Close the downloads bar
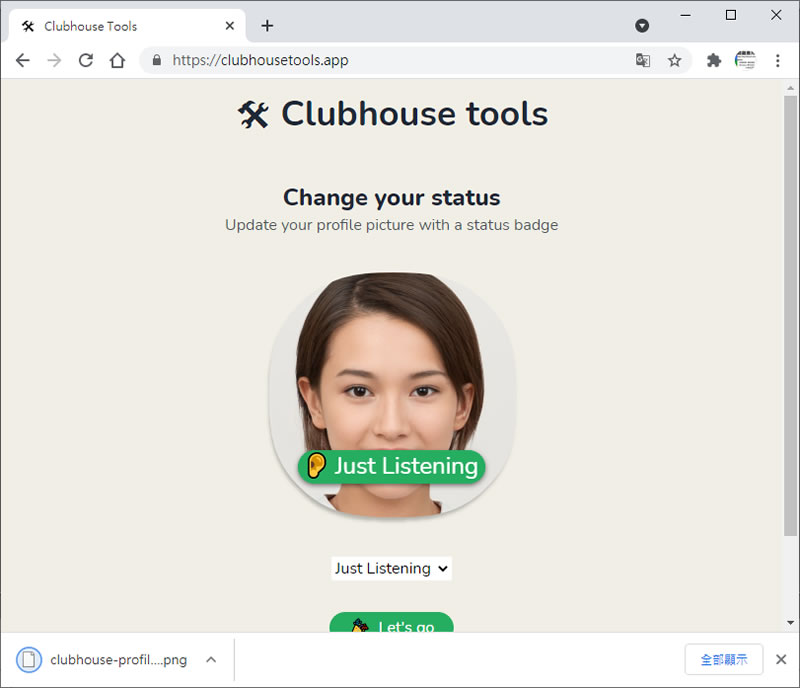Viewport: 800px width, 688px height. click(x=781, y=659)
